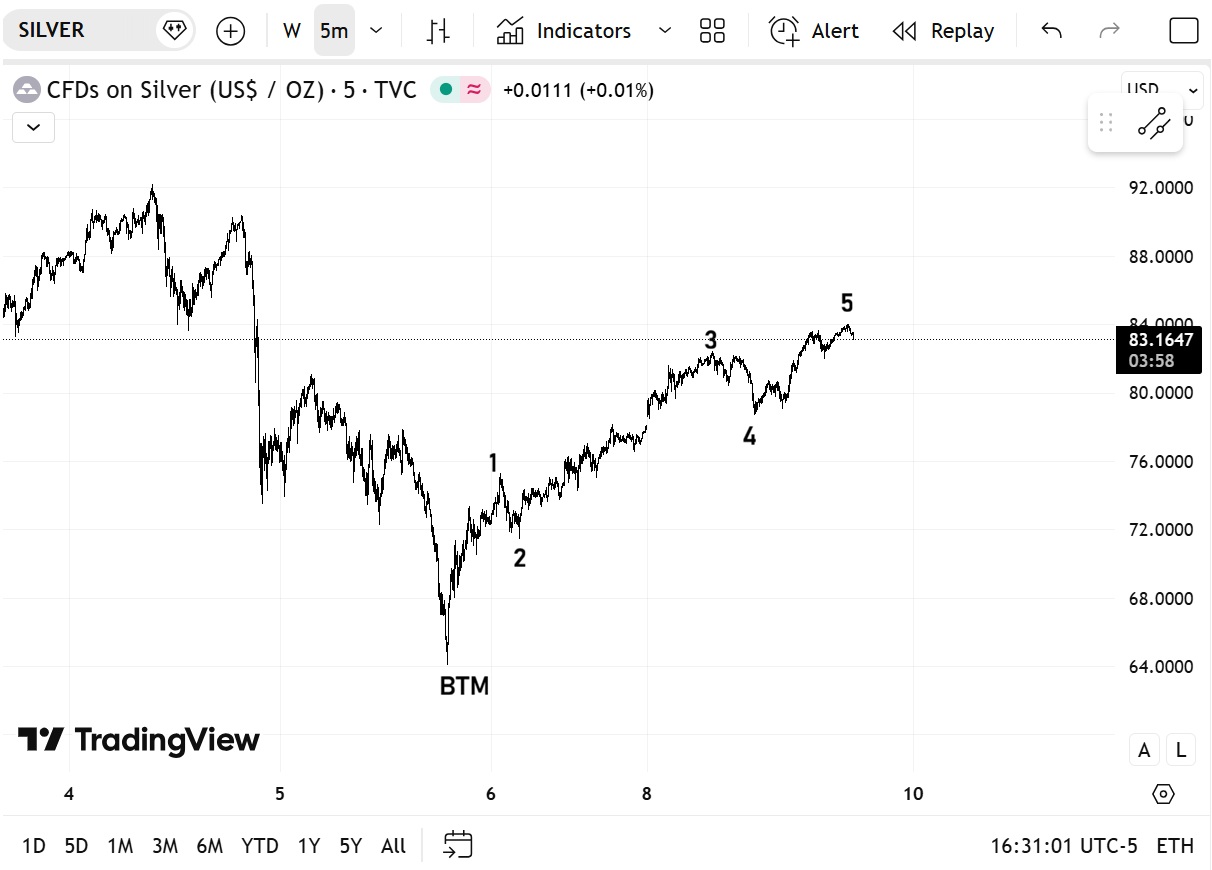This screenshot has width=1212, height=870.
Task: Create a new Alert
Action: 814,31
